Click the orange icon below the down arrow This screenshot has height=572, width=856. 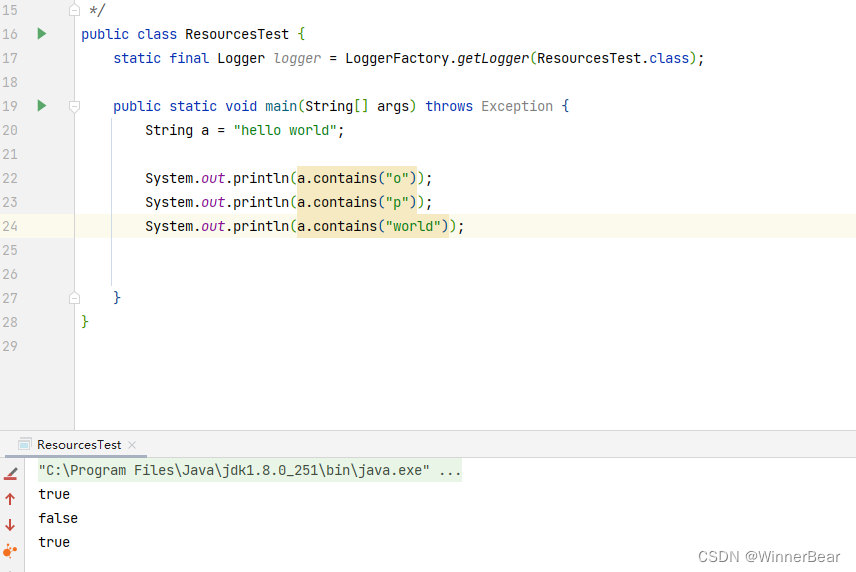click(x=10, y=551)
